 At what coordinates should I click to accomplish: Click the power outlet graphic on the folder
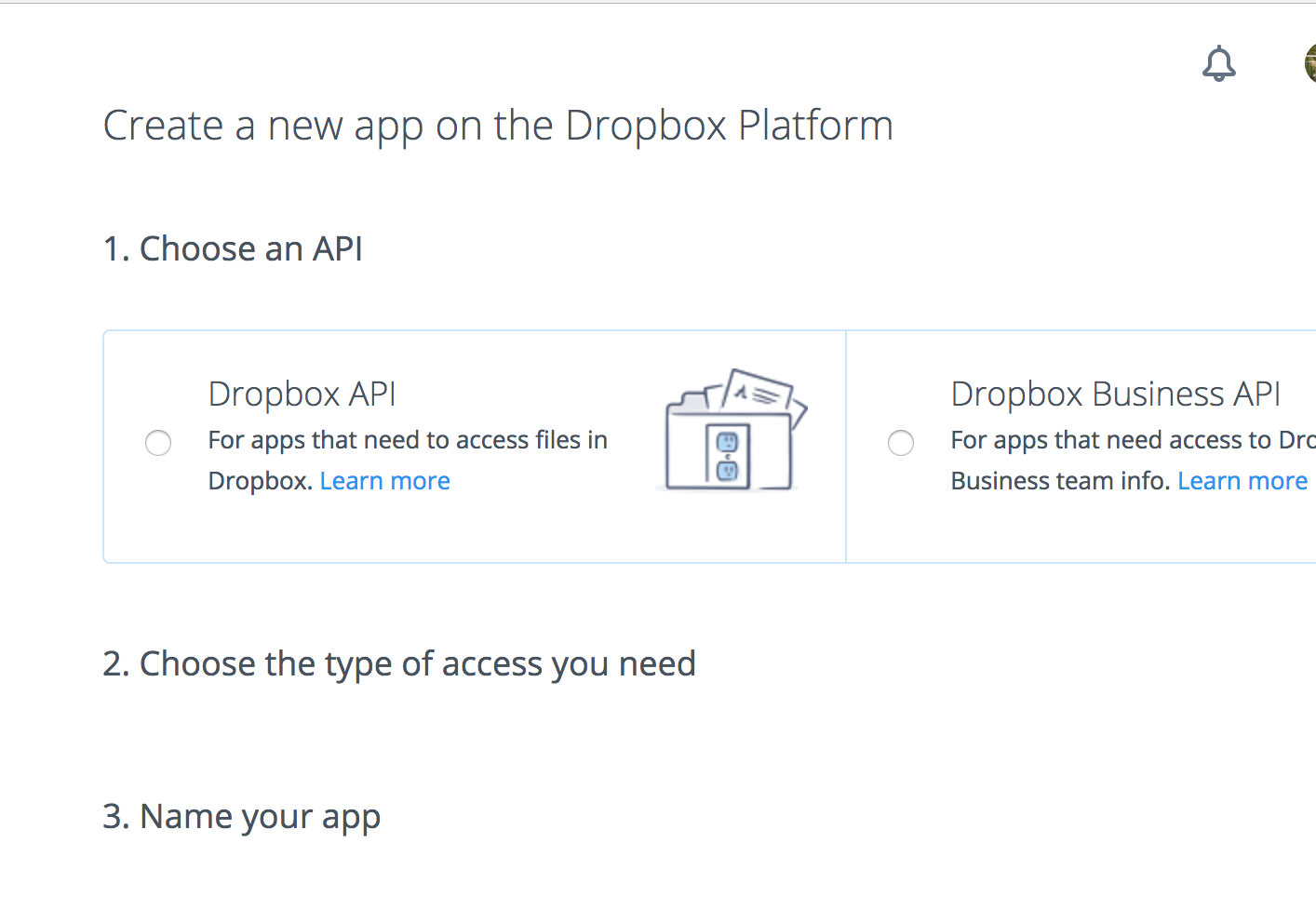click(x=727, y=455)
